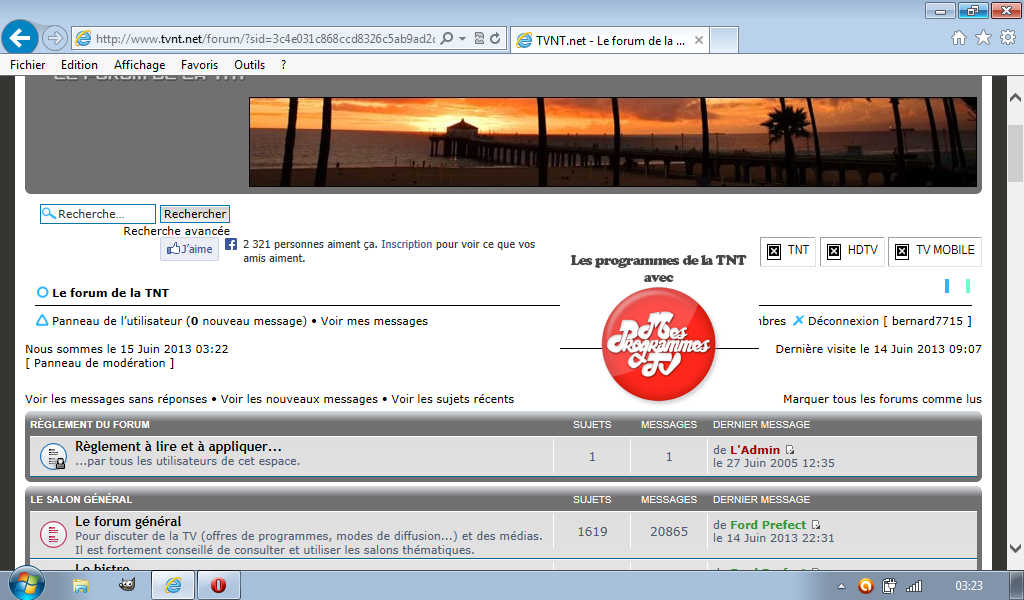
Task: Refresh the page with reload icon
Action: tap(496, 39)
